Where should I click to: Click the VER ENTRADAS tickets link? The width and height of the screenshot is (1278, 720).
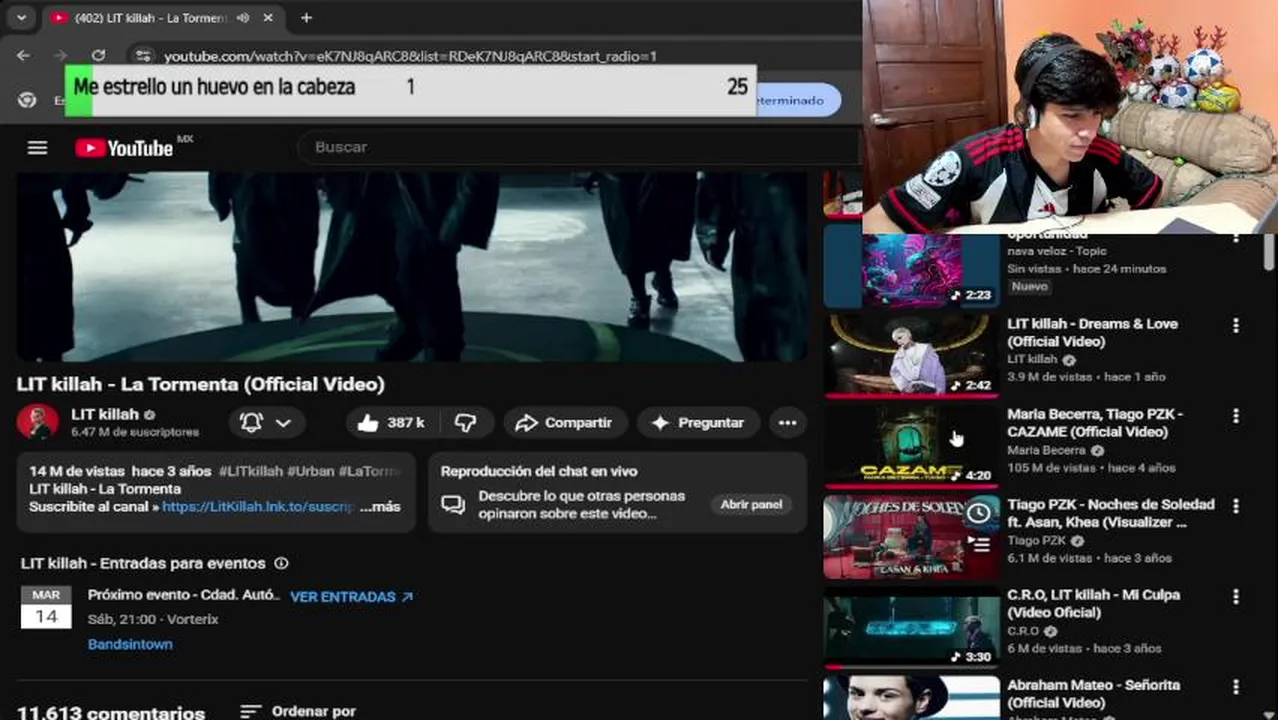[x=351, y=597]
